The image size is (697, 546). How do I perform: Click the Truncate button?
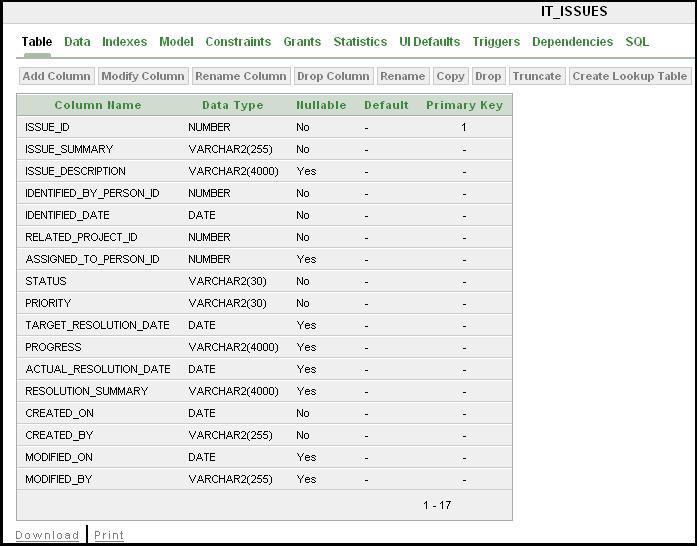pyautogui.click(x=537, y=76)
